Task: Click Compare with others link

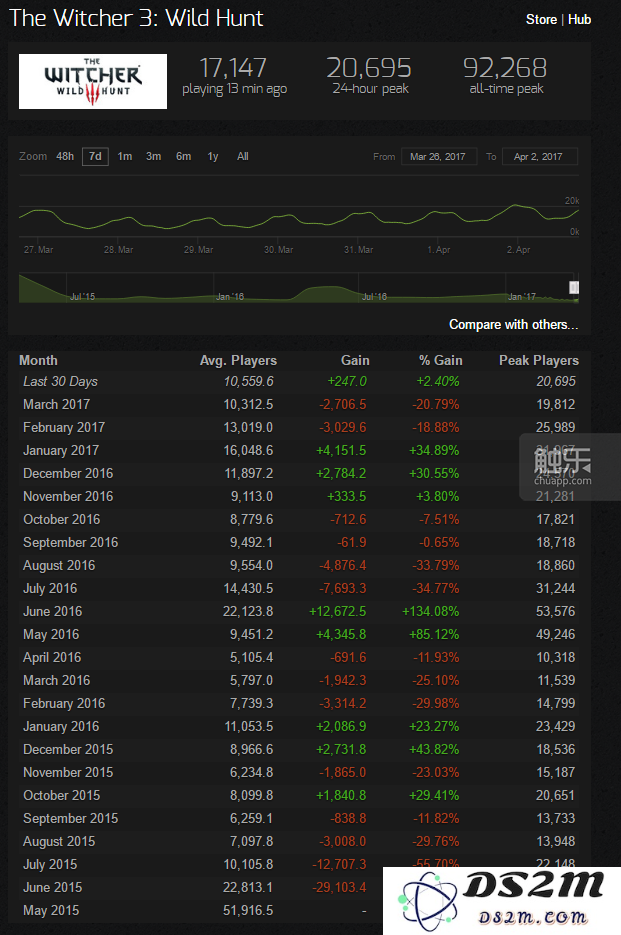Action: 514,324
